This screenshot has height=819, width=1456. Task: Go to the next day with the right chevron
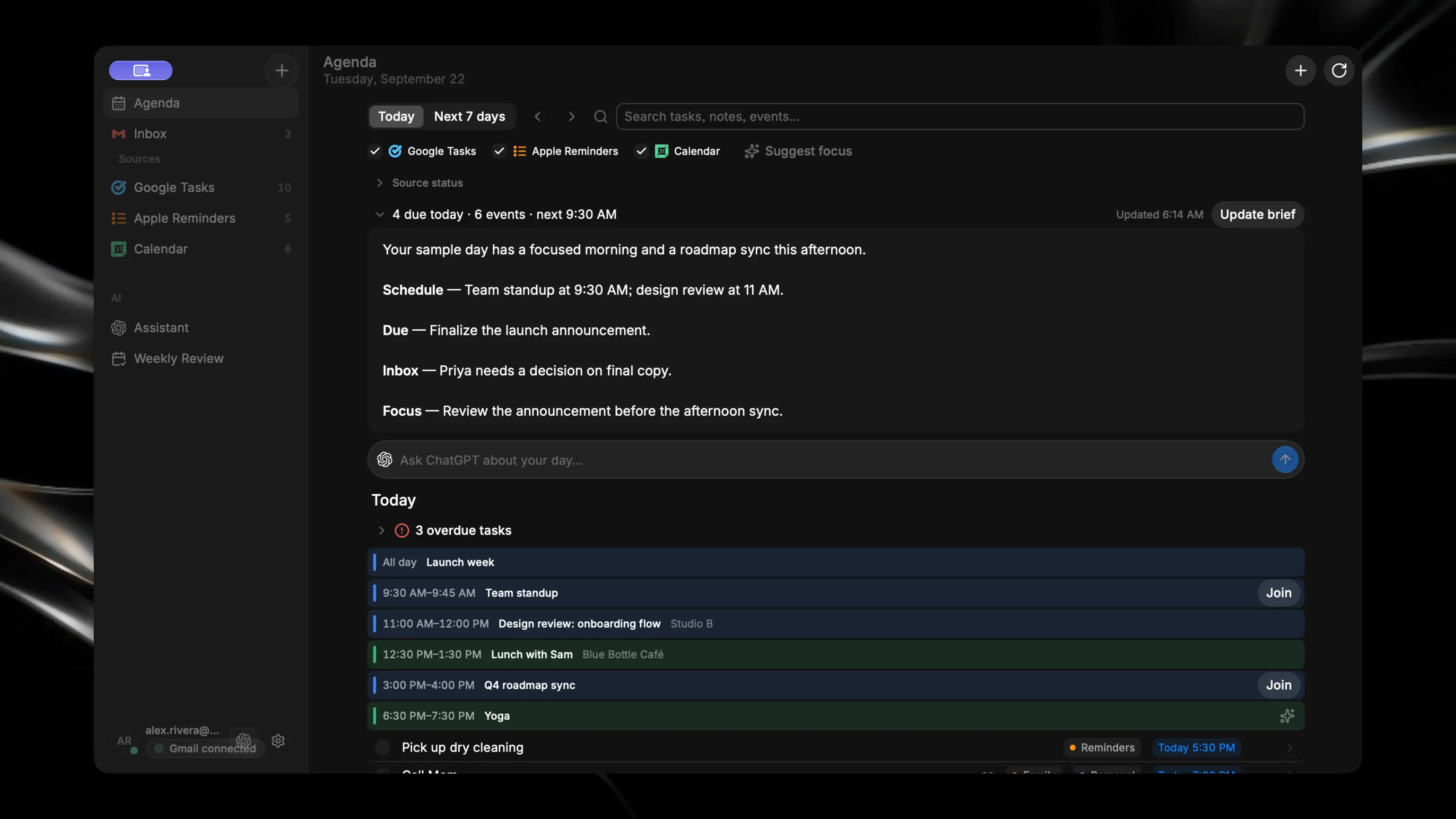(571, 116)
